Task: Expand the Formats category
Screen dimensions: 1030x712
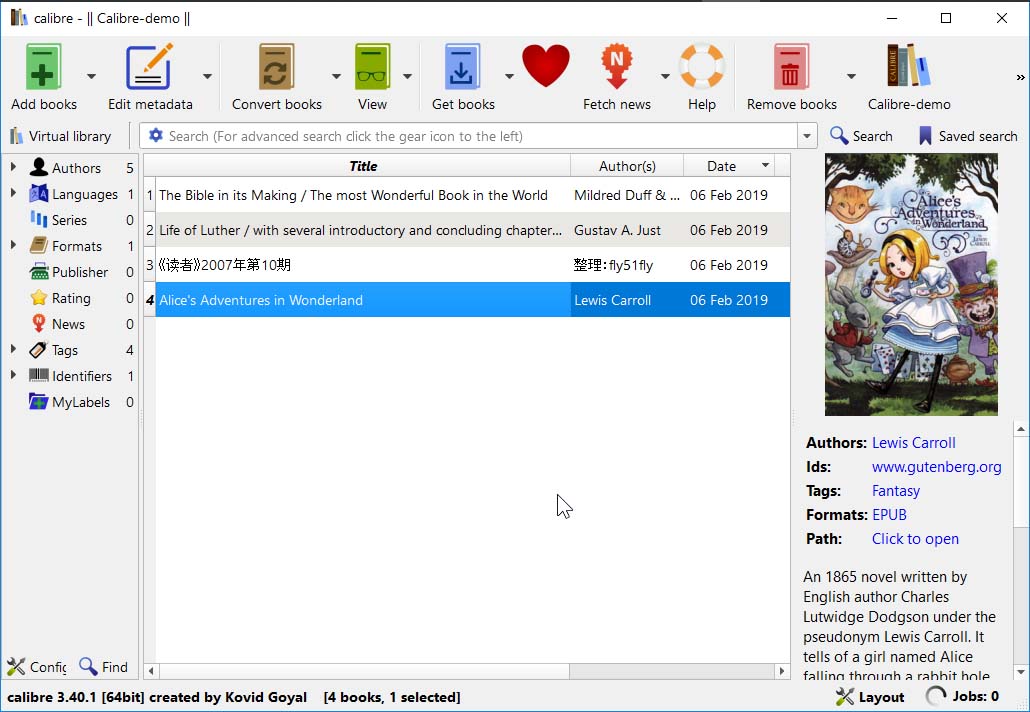Action: coord(12,245)
